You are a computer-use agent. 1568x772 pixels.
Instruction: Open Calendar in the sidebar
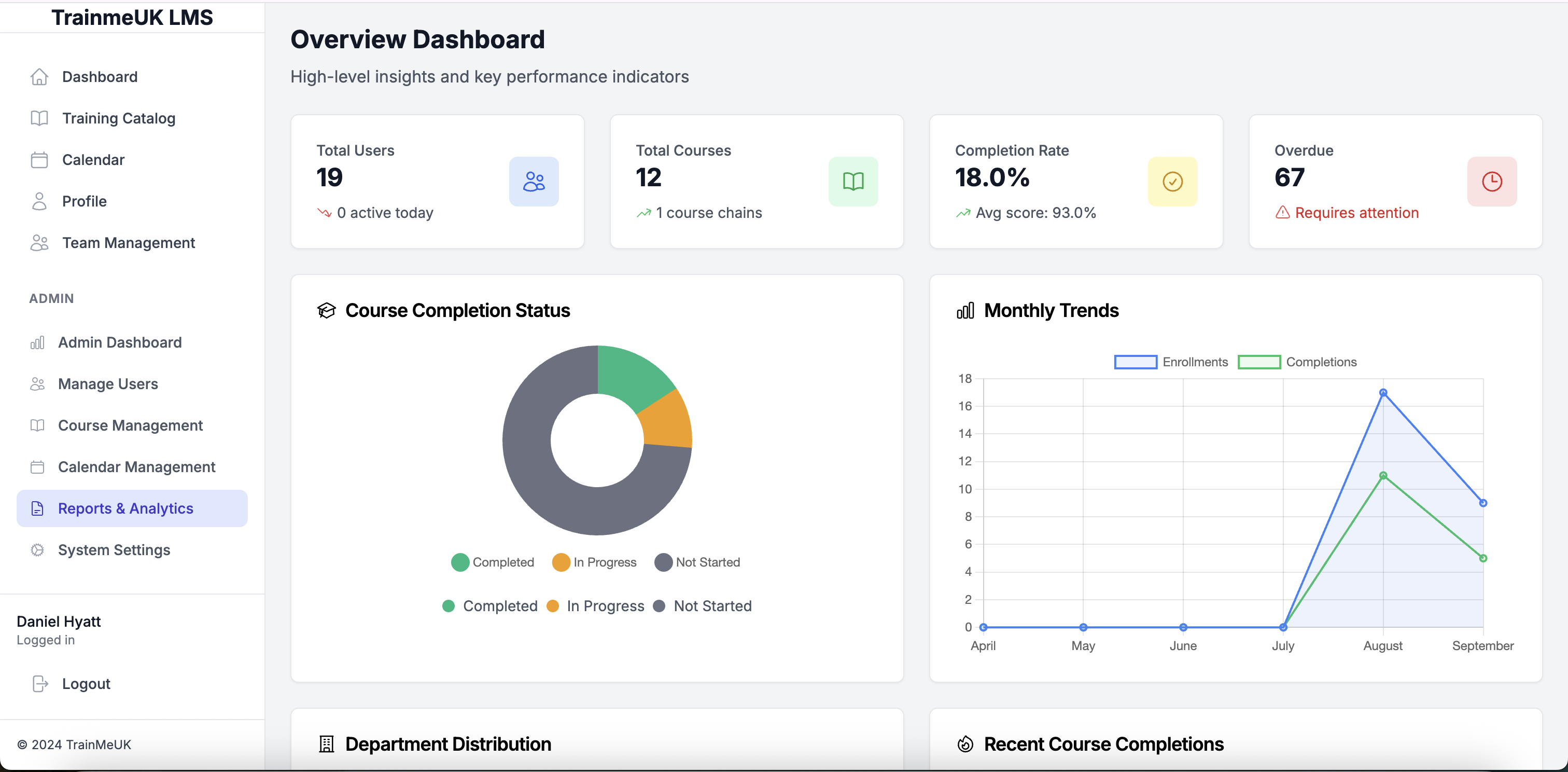coord(132,159)
